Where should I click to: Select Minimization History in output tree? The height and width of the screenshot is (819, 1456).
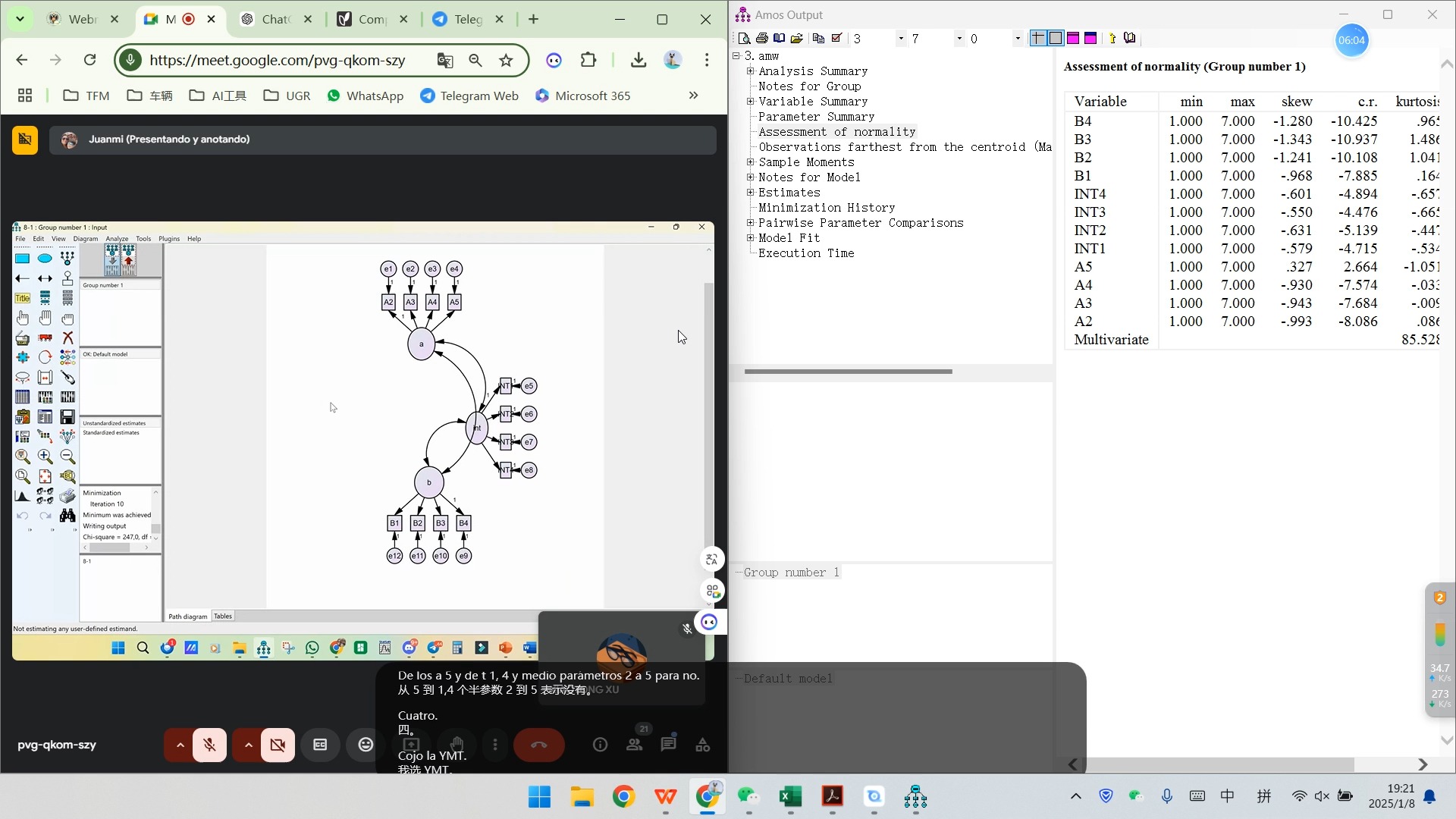[x=827, y=208]
